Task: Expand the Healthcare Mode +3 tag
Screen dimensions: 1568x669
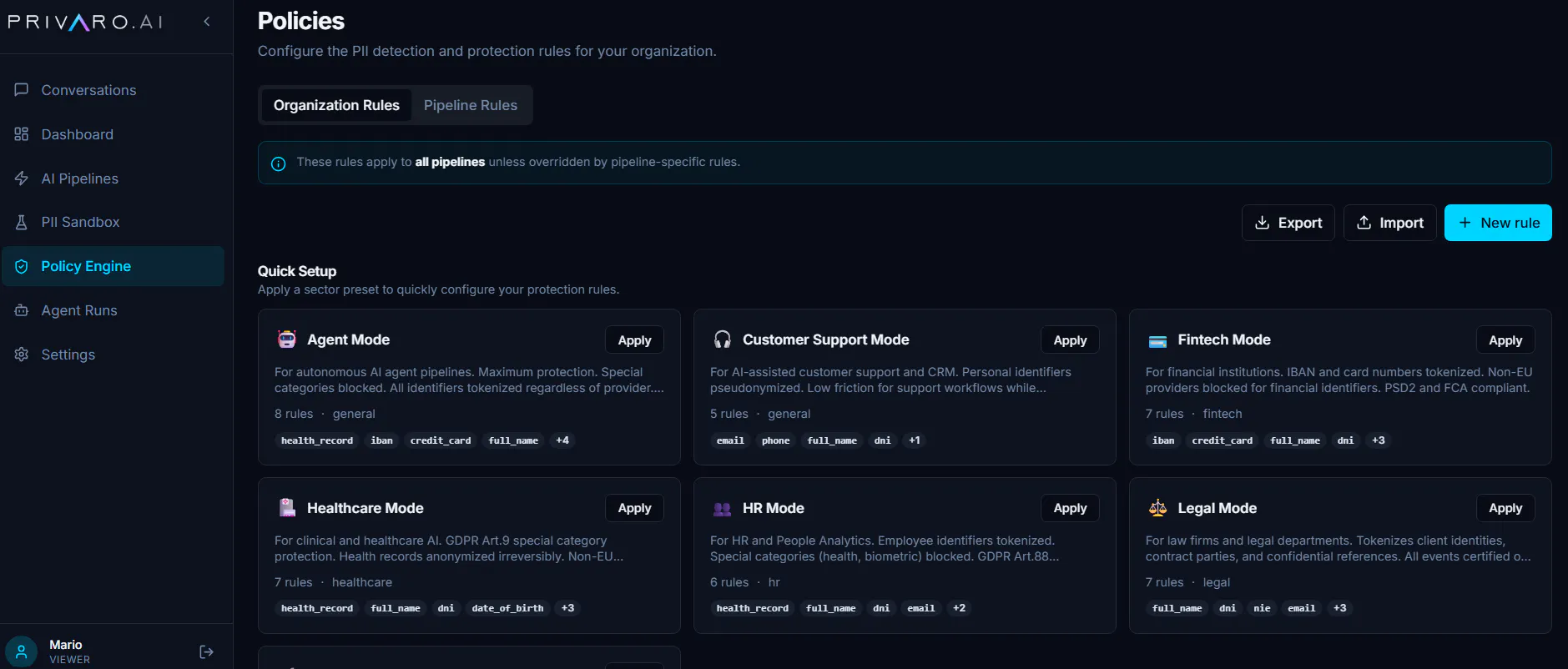Action: [x=567, y=608]
